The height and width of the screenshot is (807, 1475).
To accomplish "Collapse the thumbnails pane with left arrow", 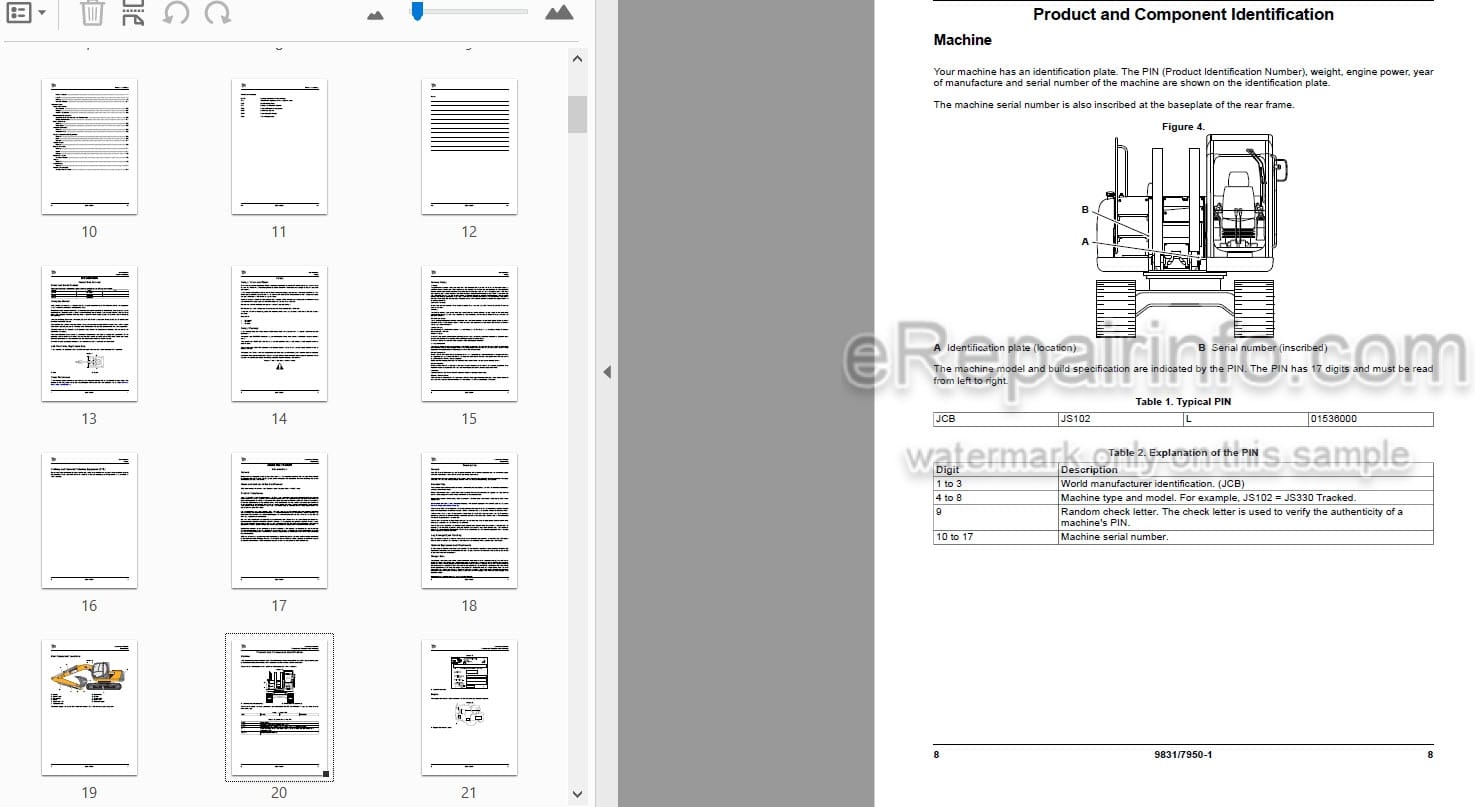I will pyautogui.click(x=606, y=372).
